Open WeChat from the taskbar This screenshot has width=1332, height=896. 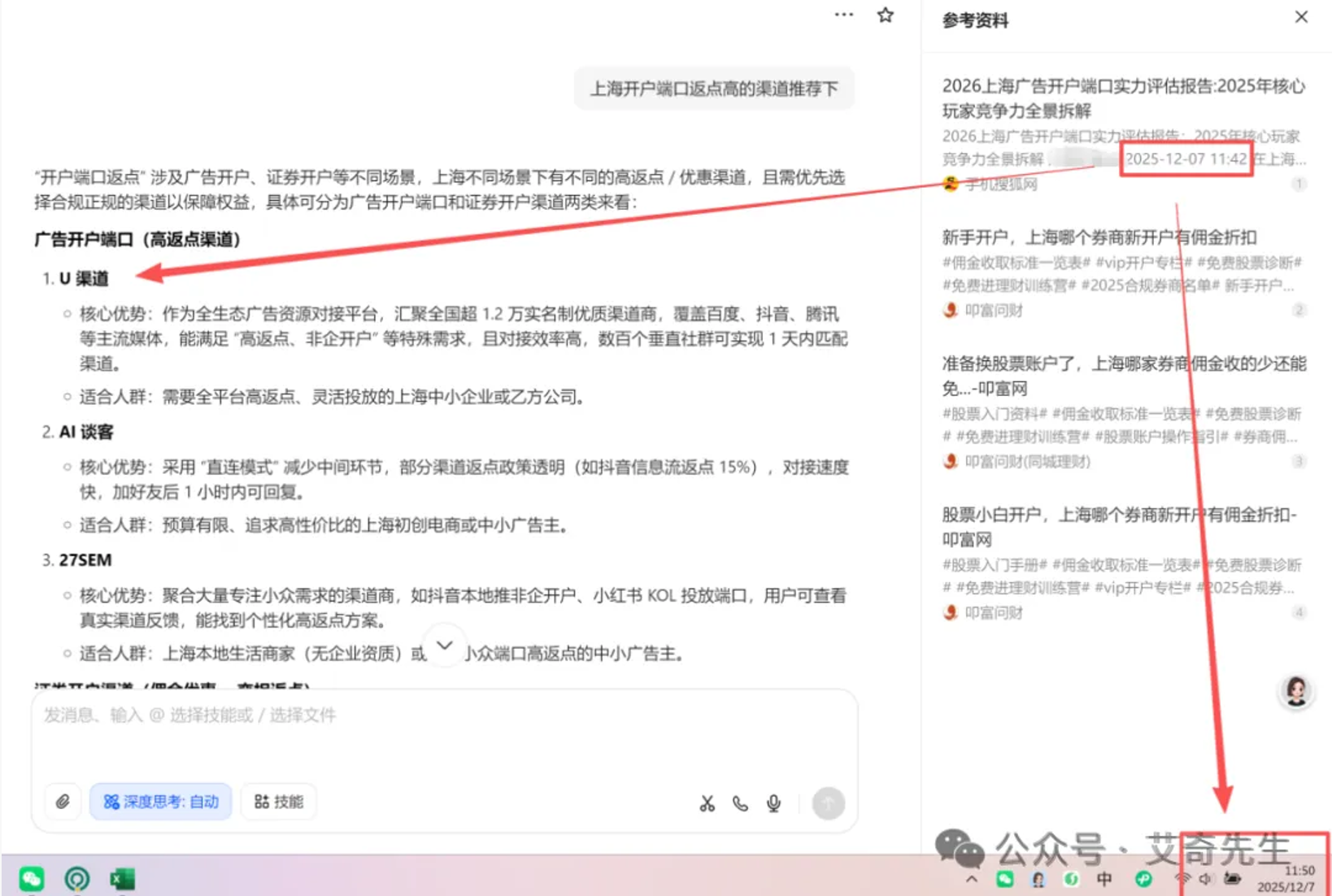click(x=32, y=878)
